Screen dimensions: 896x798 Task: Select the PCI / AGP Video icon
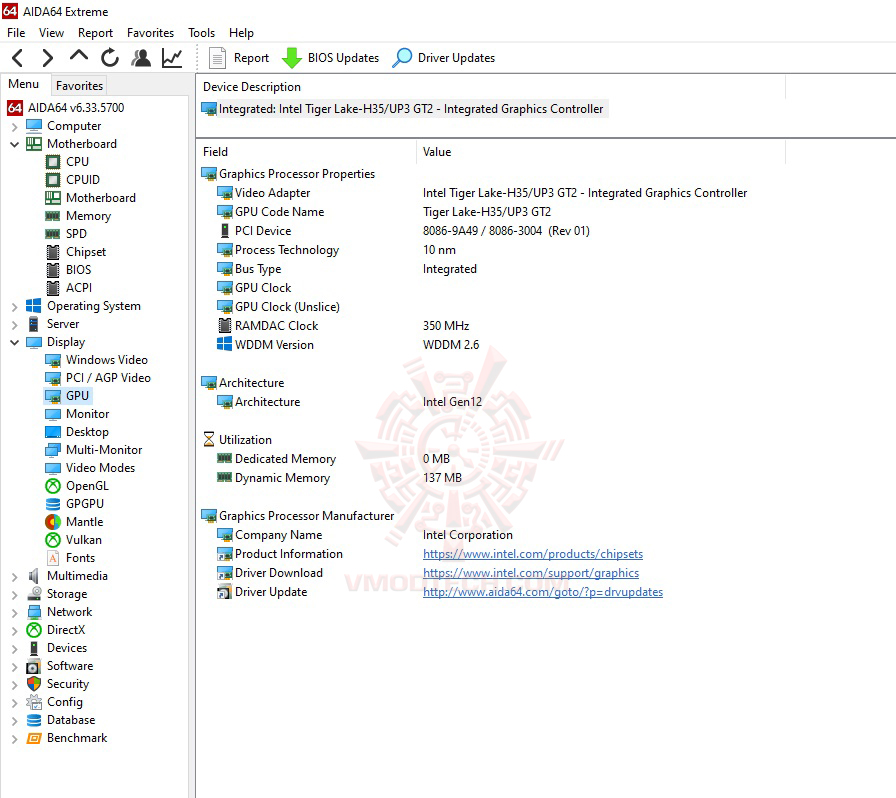click(53, 378)
